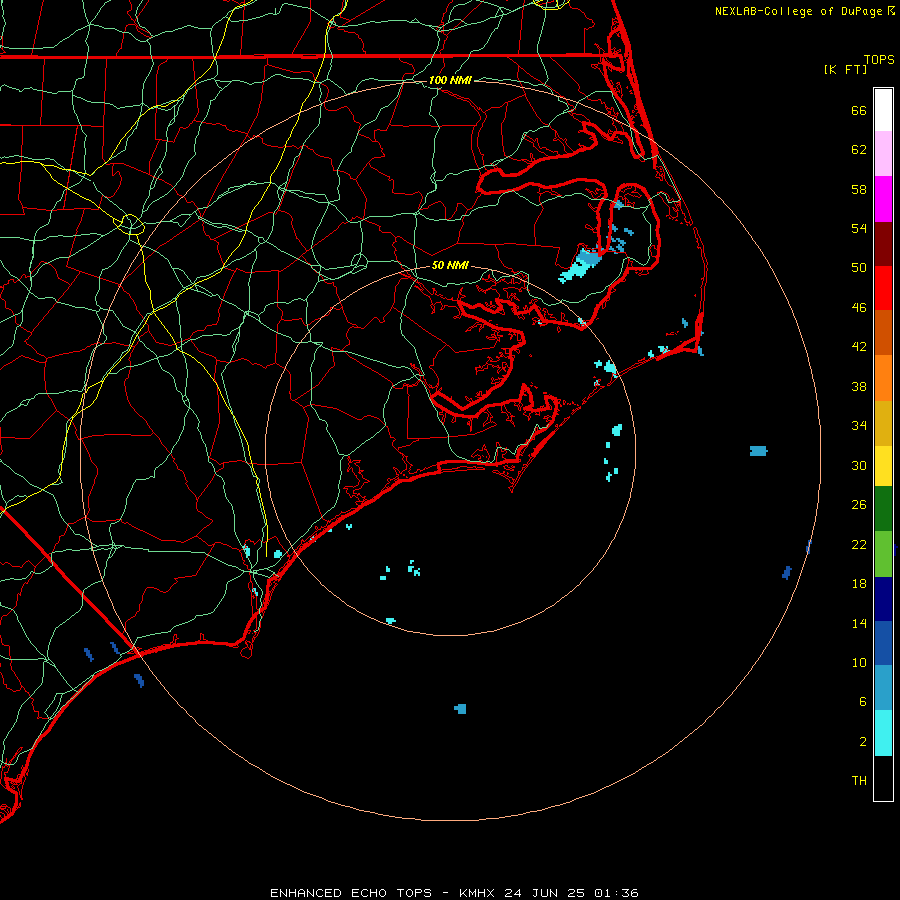Viewport: 900px width, 900px height.
Task: Select the 18 legend number
Action: point(859,584)
